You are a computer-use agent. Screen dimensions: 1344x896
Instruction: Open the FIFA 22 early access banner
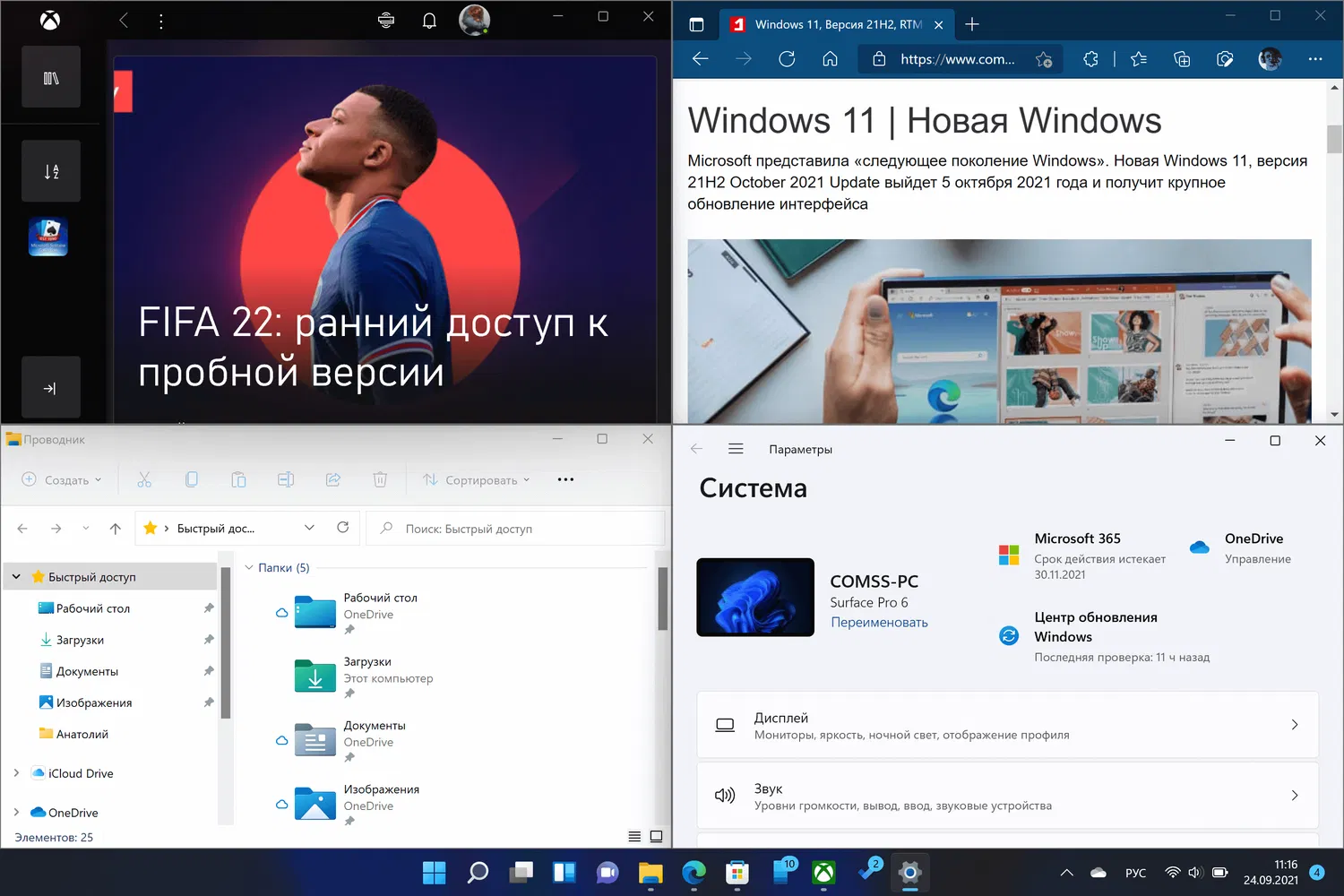pos(385,240)
